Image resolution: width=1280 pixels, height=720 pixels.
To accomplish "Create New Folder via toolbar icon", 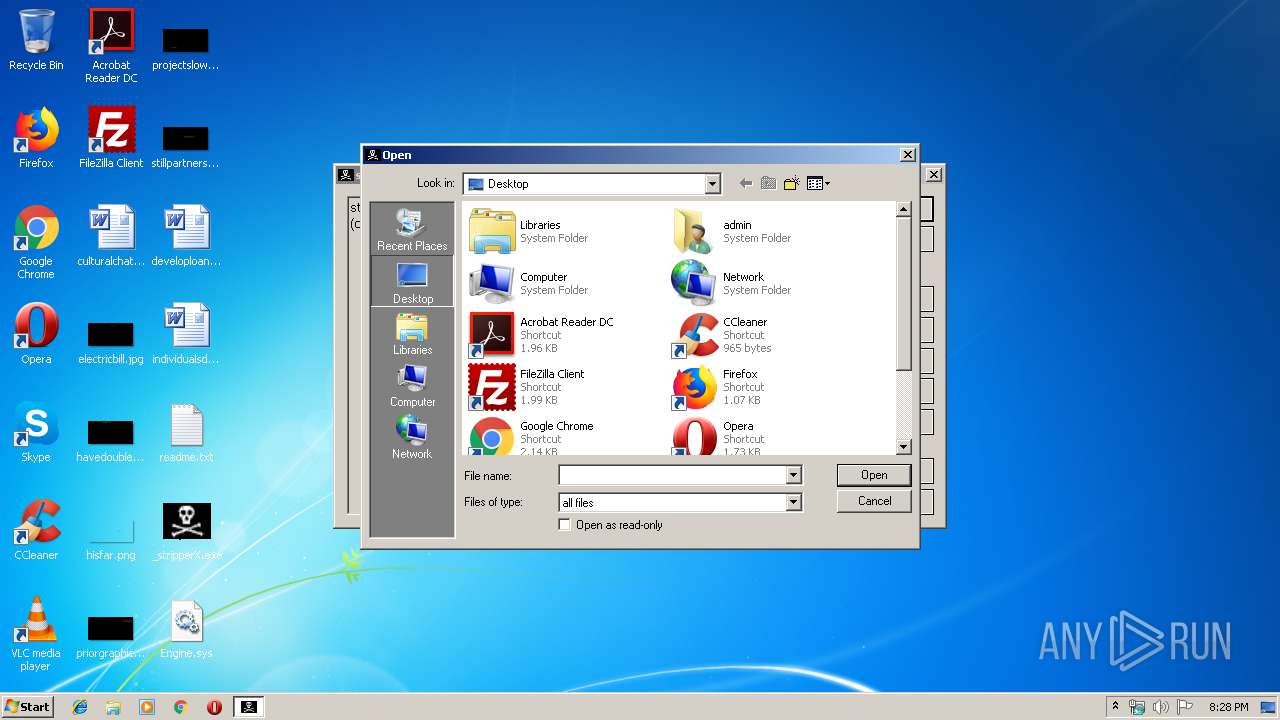I will pyautogui.click(x=791, y=183).
